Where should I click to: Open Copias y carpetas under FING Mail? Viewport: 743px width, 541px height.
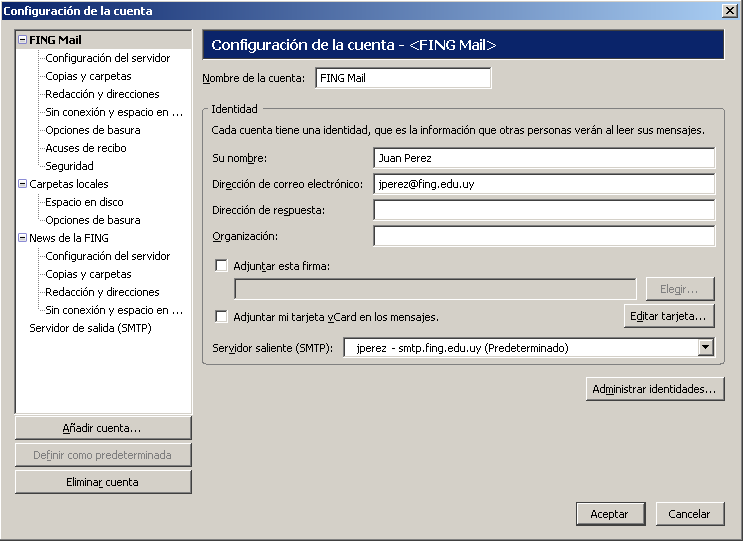tap(88, 76)
